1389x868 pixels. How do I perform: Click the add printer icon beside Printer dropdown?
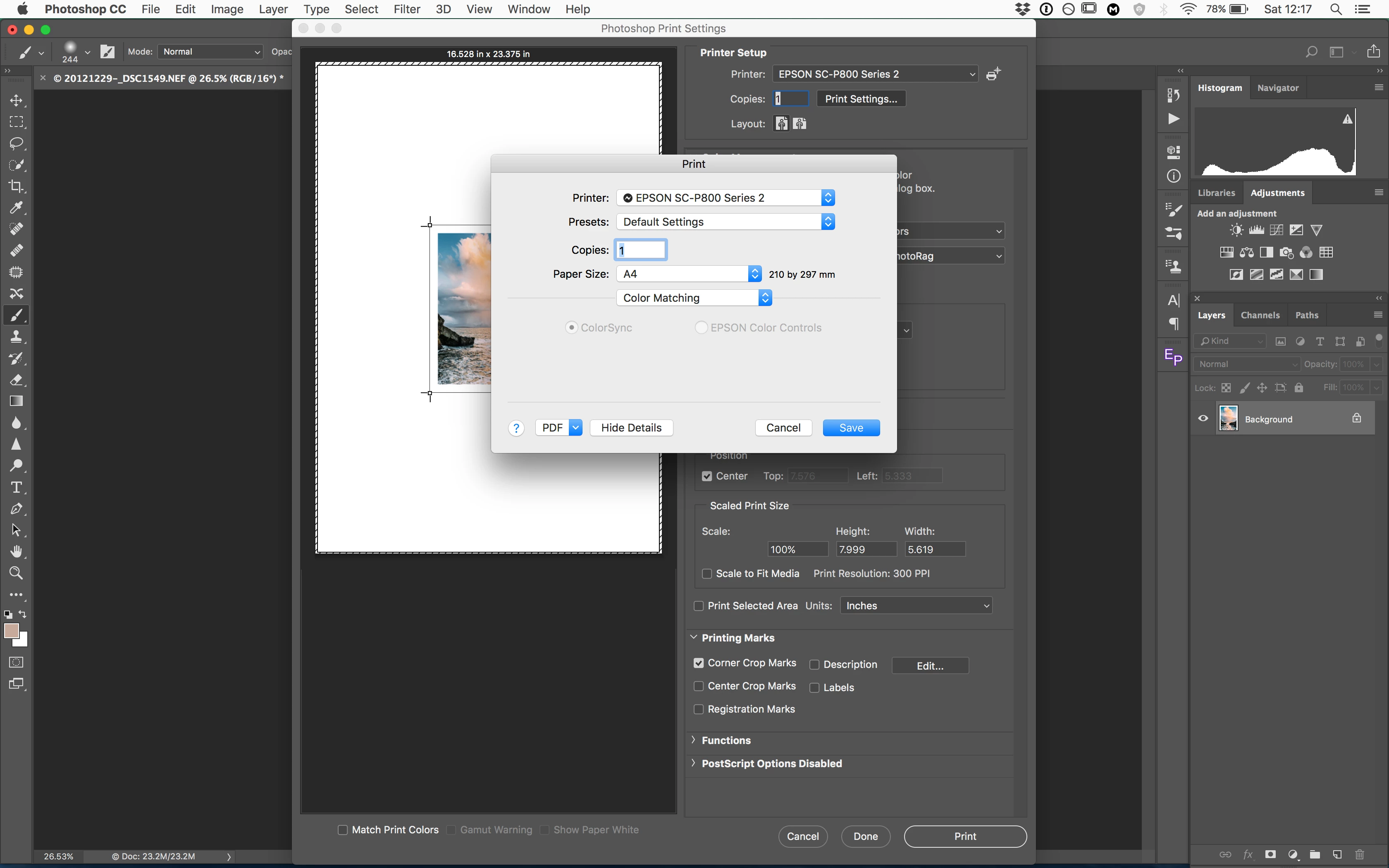[993, 74]
